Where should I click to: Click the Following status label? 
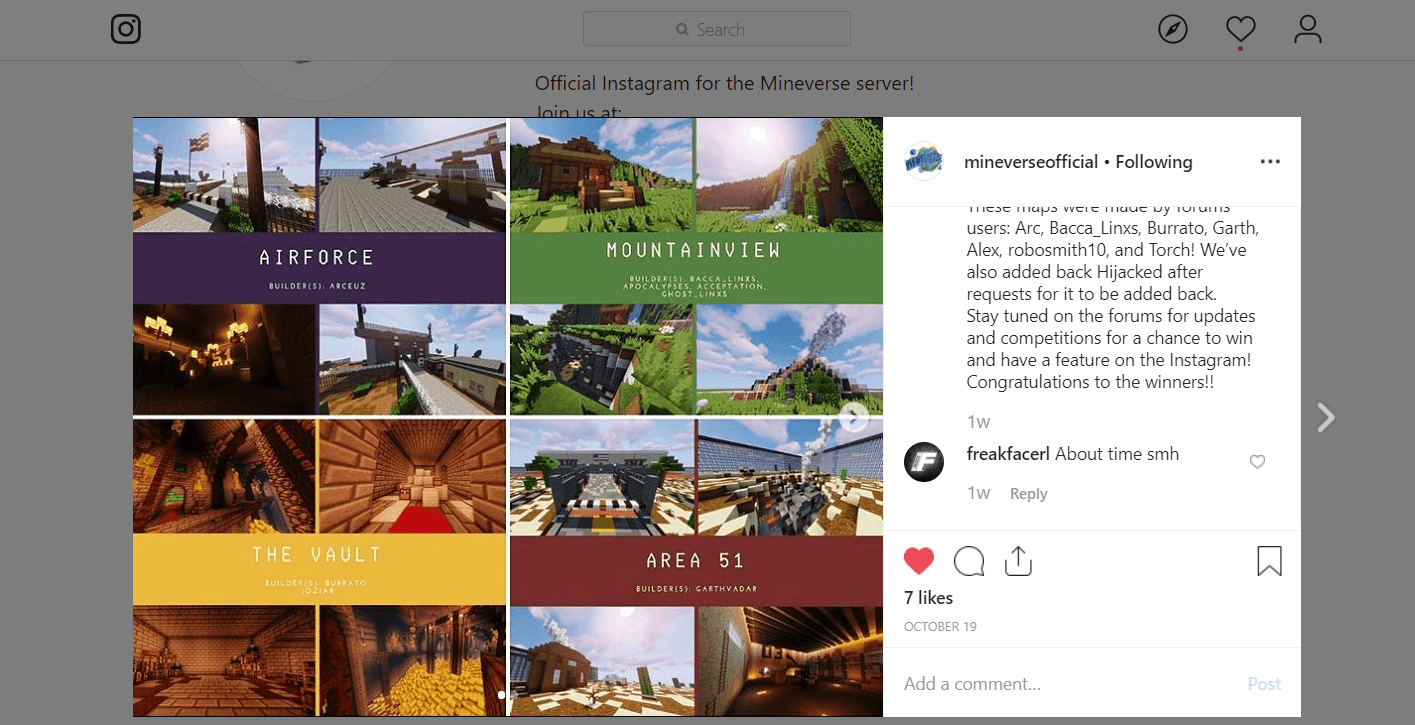pos(1153,162)
